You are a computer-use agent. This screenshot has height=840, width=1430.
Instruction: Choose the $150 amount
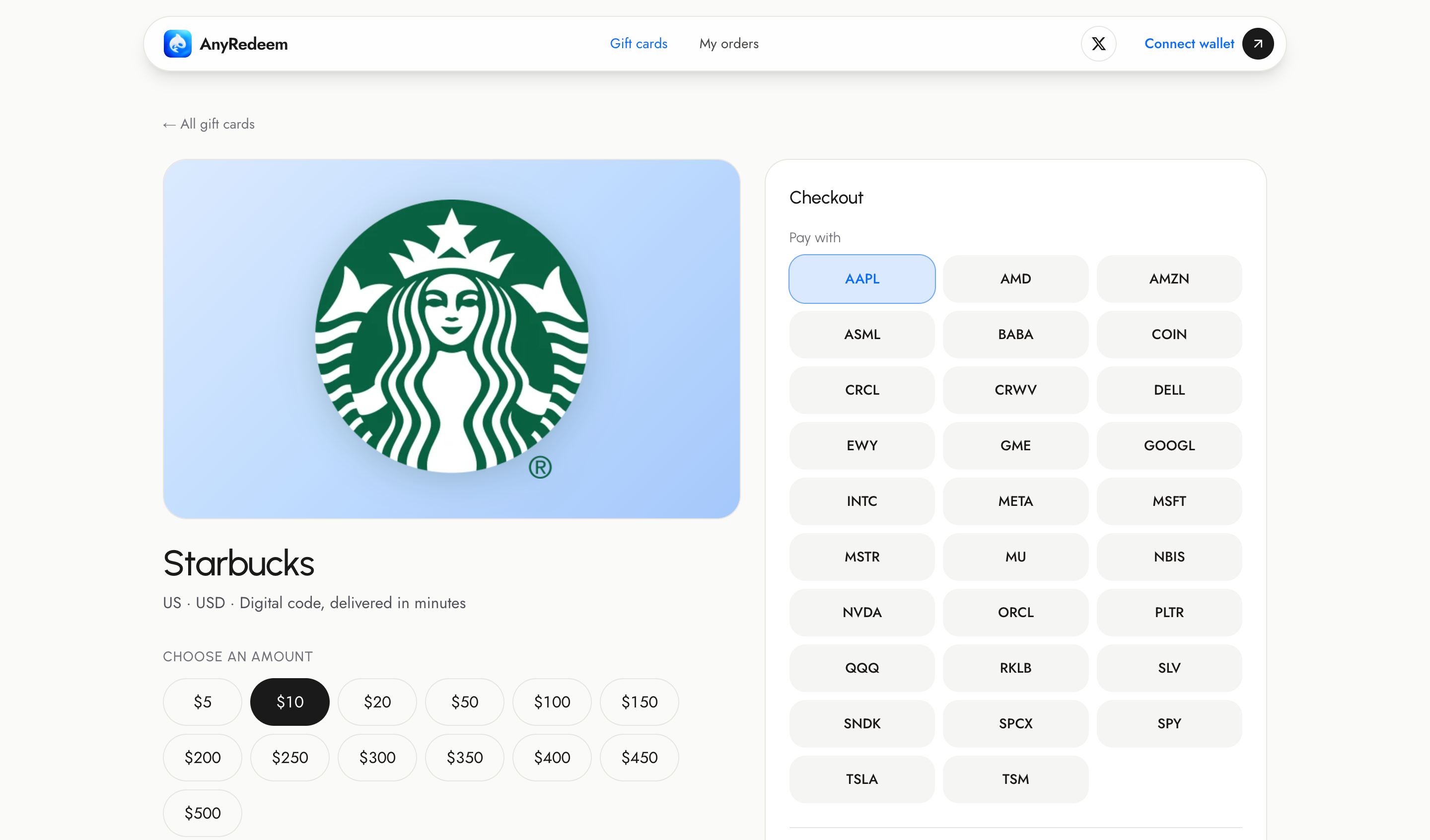pos(640,702)
